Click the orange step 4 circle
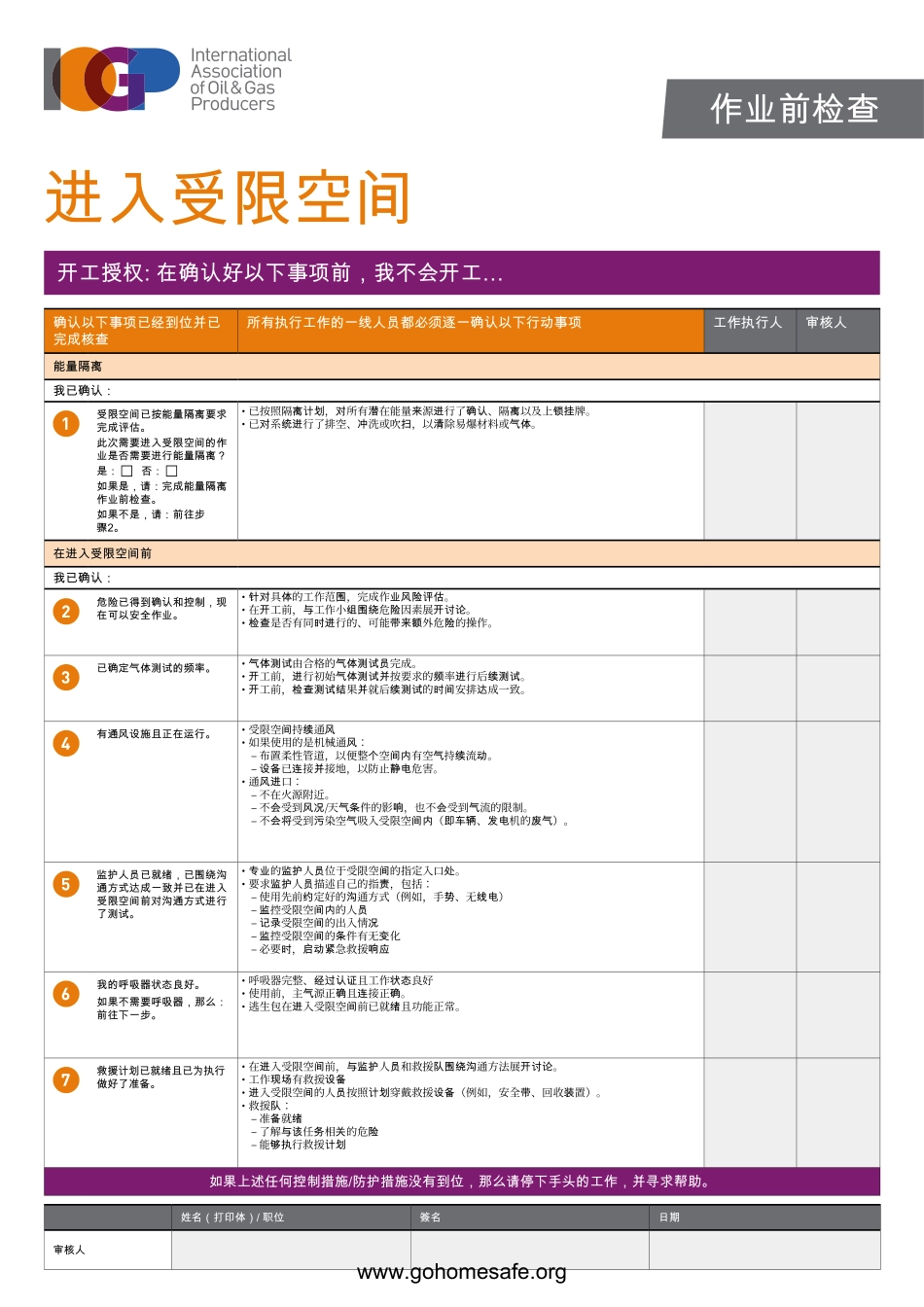The height and width of the screenshot is (1307, 924). click(x=66, y=744)
